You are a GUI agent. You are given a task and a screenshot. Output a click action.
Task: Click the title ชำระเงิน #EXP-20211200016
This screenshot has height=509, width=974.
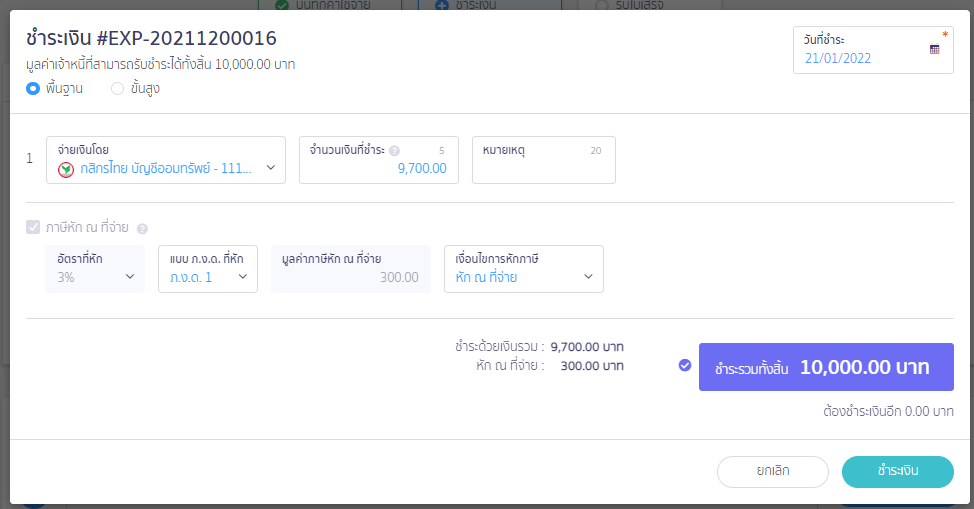152,38
